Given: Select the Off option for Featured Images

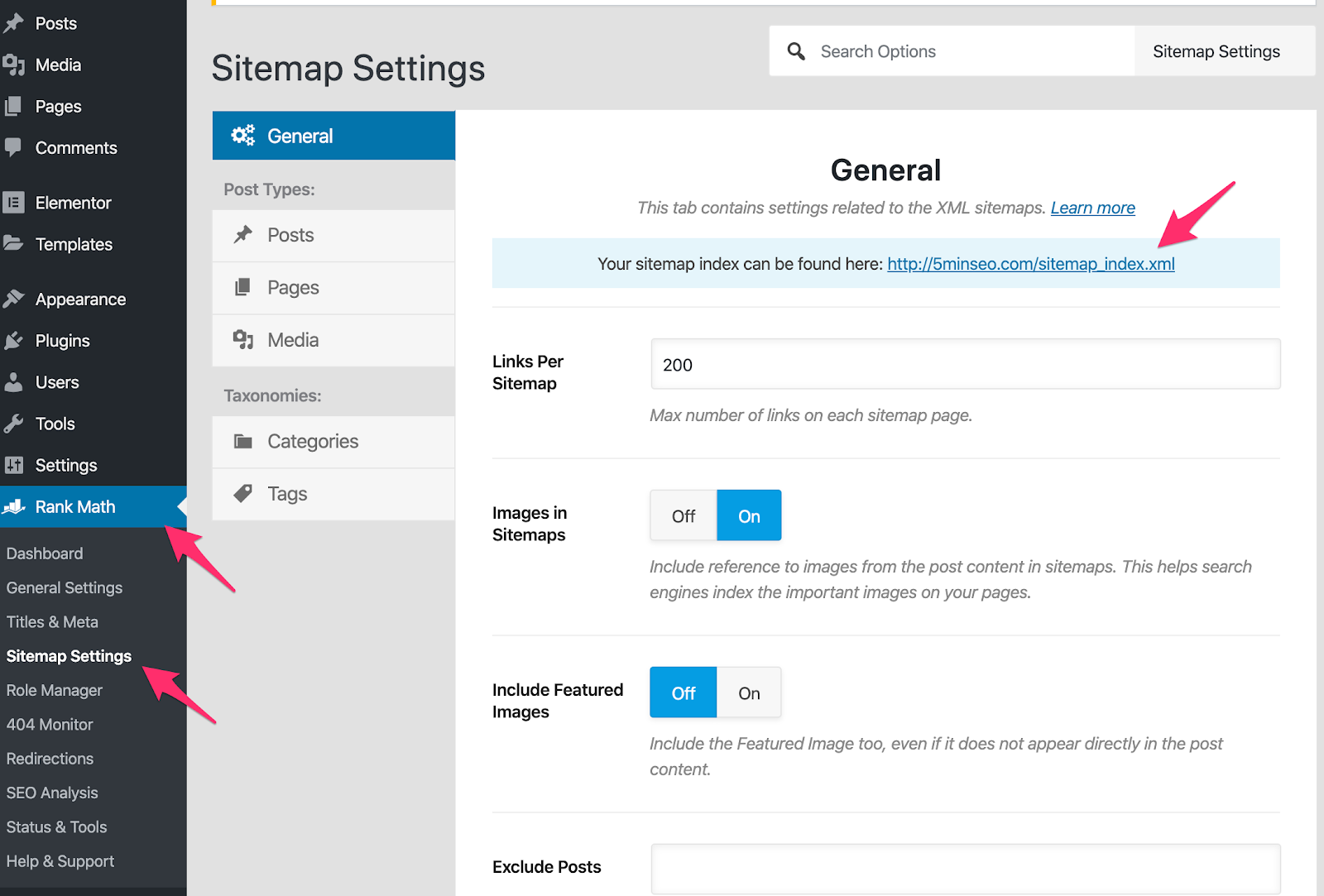Looking at the screenshot, I should tap(684, 693).
